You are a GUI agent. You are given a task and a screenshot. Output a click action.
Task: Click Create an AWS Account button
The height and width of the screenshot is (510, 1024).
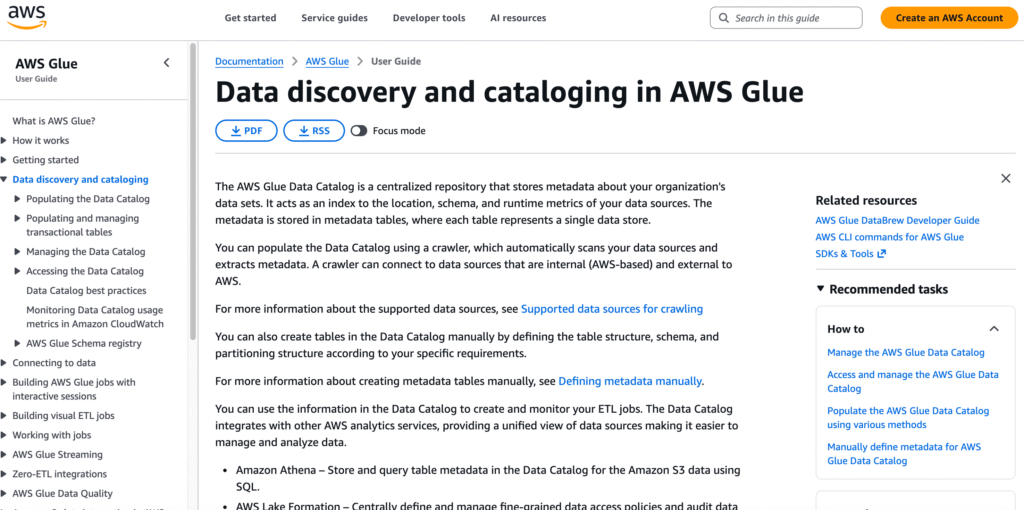[949, 18]
